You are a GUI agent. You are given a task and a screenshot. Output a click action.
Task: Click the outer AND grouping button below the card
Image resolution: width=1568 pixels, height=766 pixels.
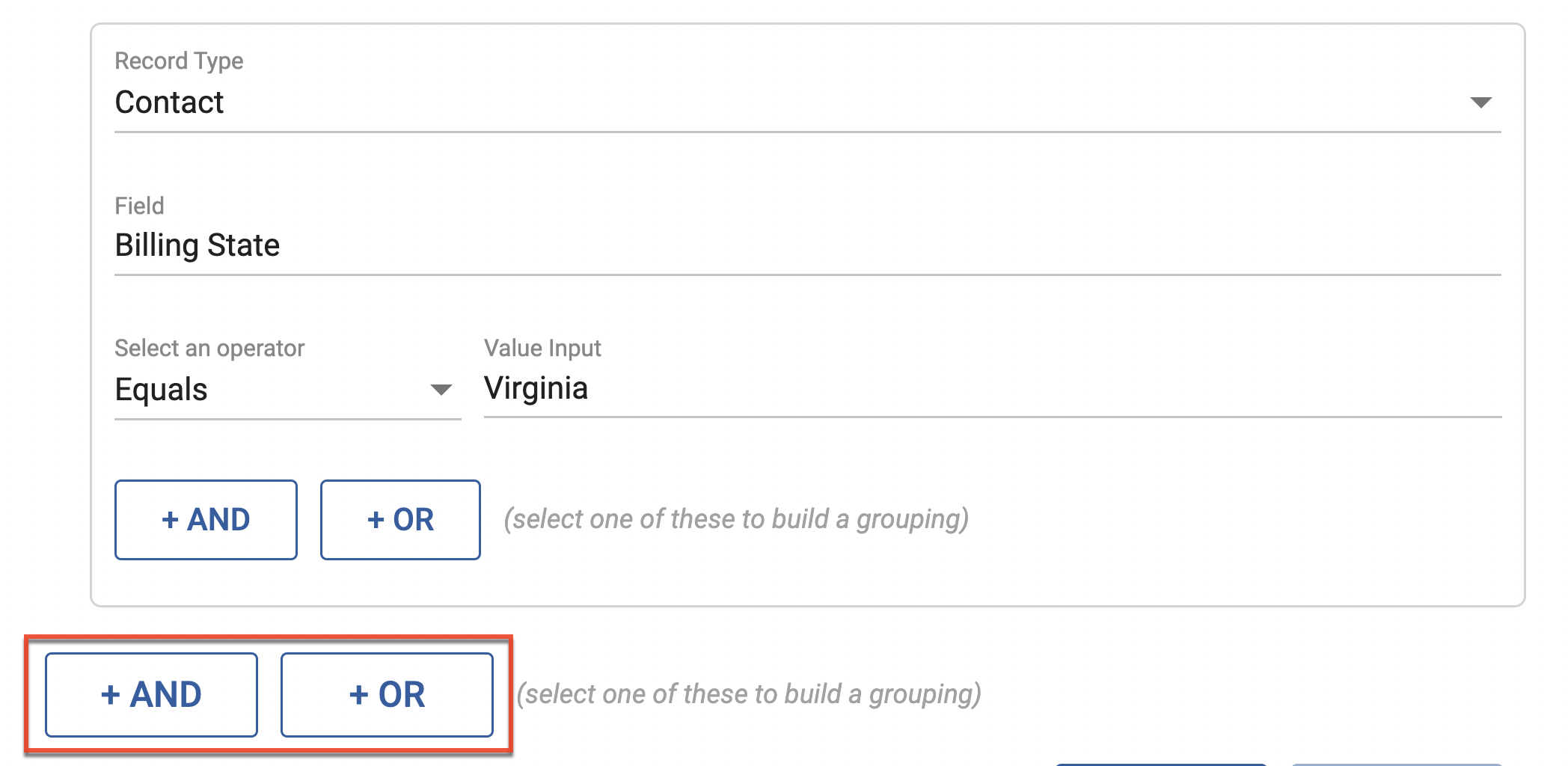coord(151,695)
